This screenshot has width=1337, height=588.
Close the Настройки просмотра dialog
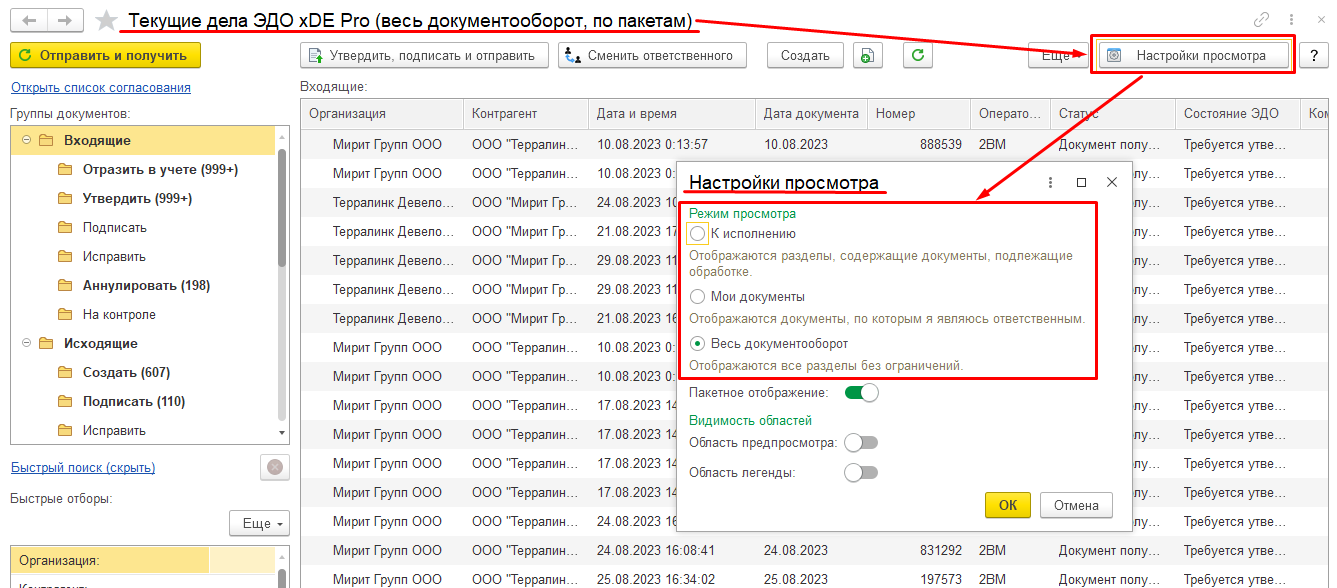pos(1111,183)
